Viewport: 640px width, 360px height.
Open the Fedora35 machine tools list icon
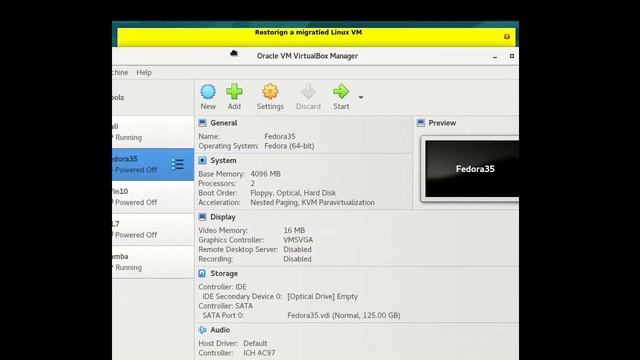click(178, 164)
